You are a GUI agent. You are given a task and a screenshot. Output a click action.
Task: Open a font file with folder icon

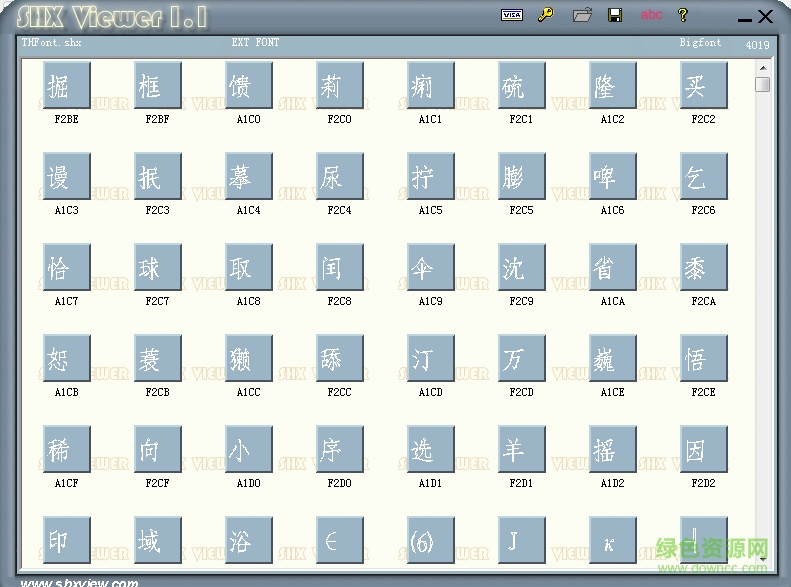coord(582,15)
